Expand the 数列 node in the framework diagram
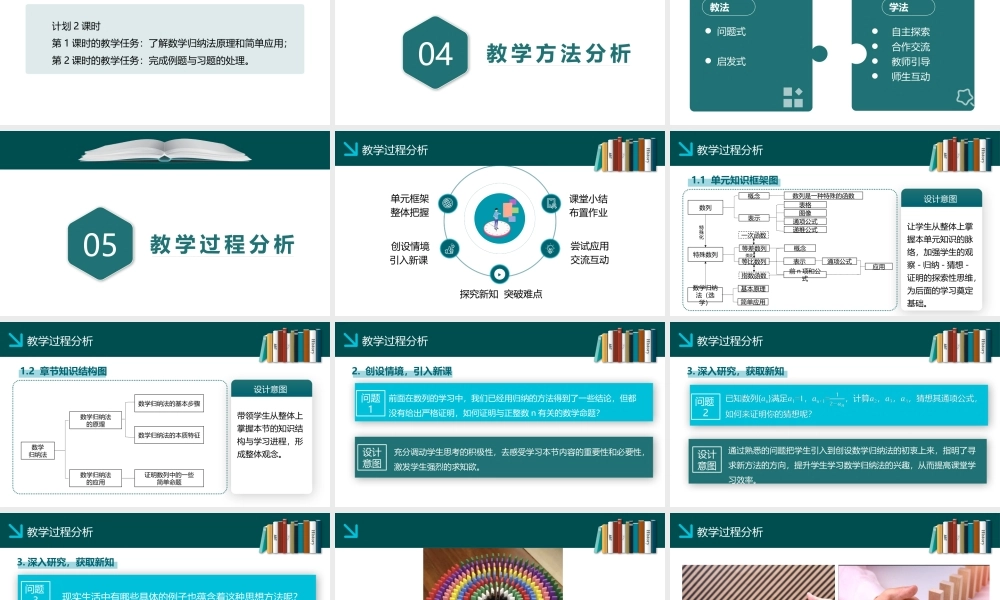This screenshot has width=1000, height=600. [x=703, y=207]
